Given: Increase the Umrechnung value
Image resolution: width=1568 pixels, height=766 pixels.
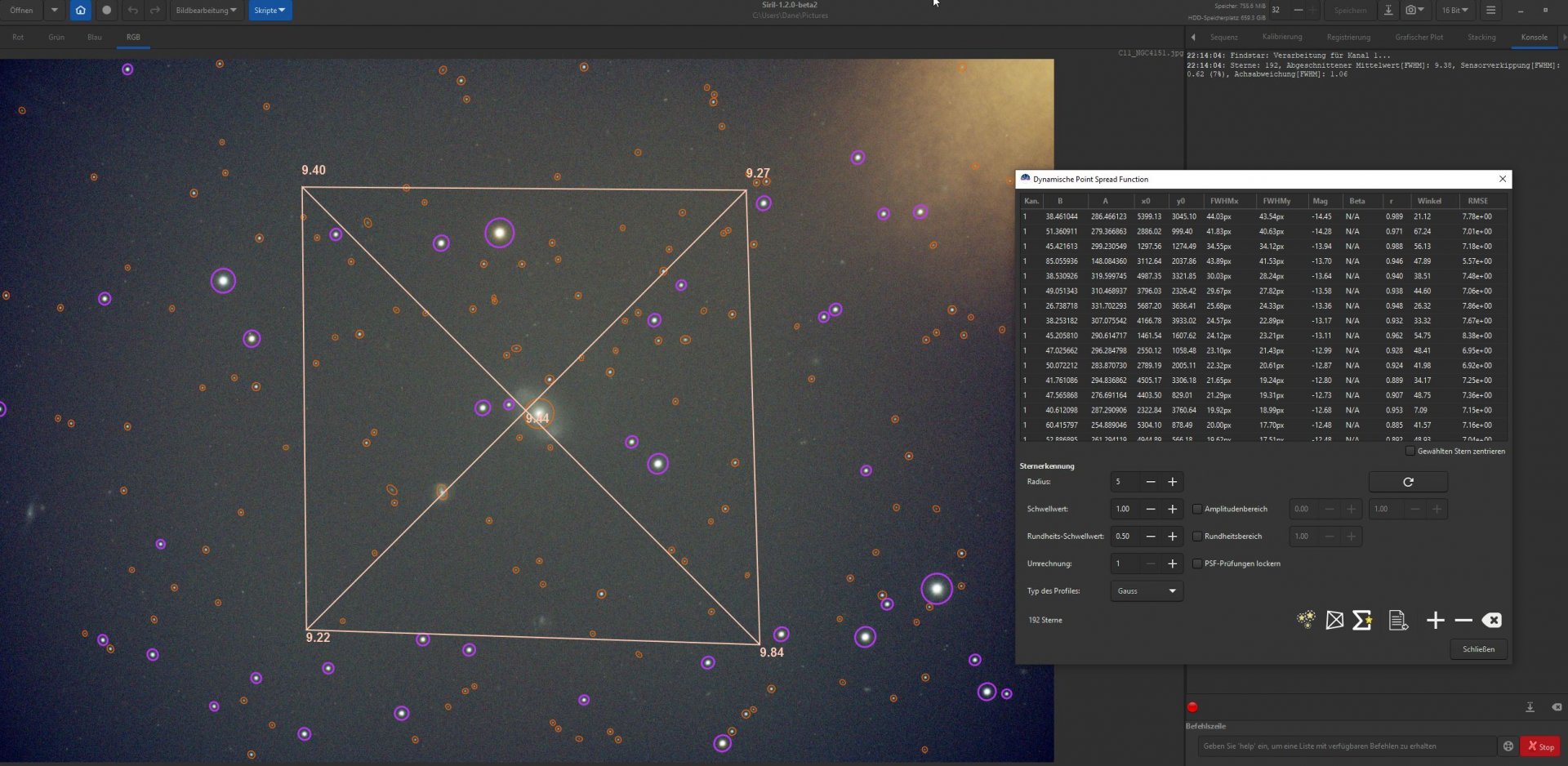Looking at the screenshot, I should click(1172, 563).
